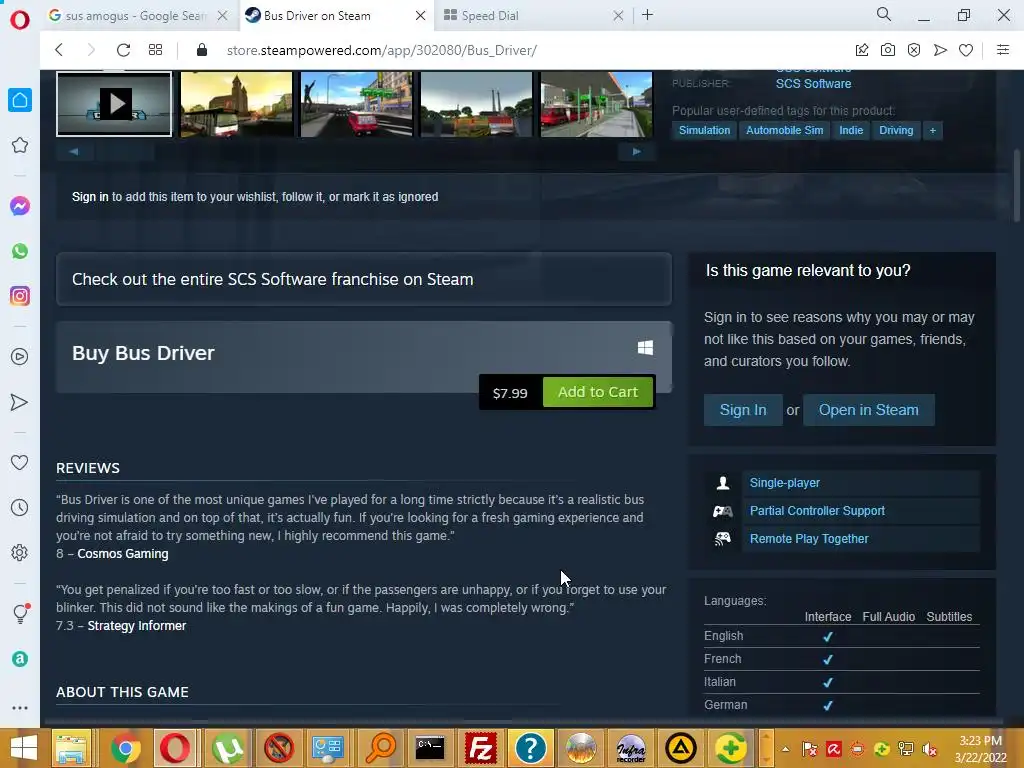This screenshot has width=1024, height=768.
Task: Click the search tabs magnifier icon
Action: 884,14
